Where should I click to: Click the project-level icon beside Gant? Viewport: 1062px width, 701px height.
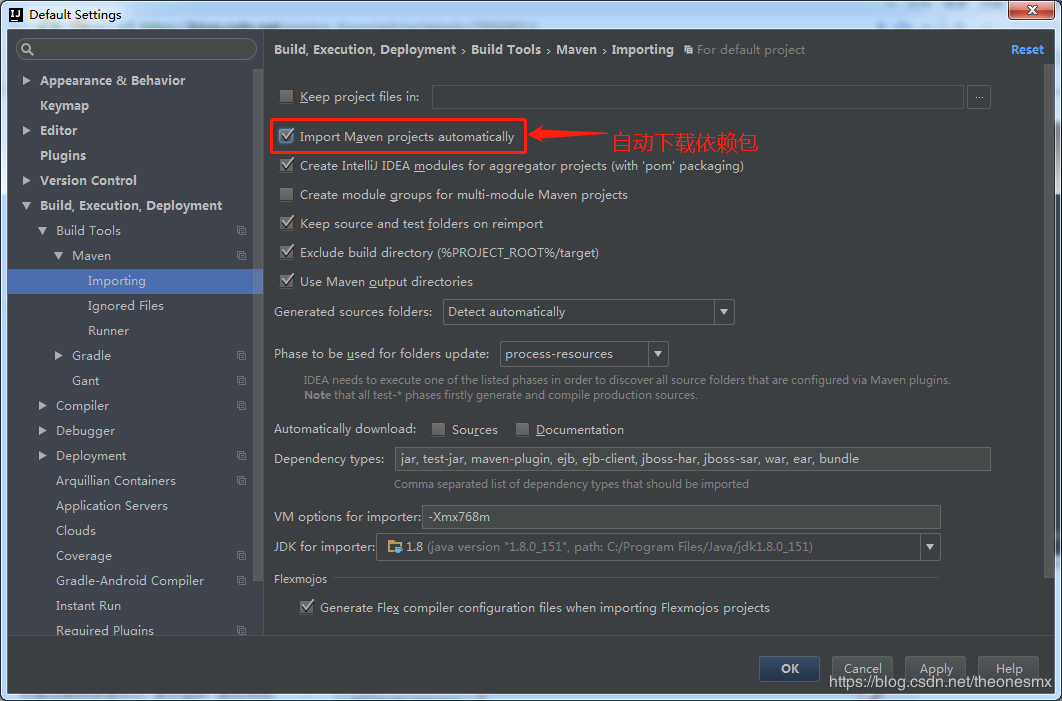(x=241, y=381)
